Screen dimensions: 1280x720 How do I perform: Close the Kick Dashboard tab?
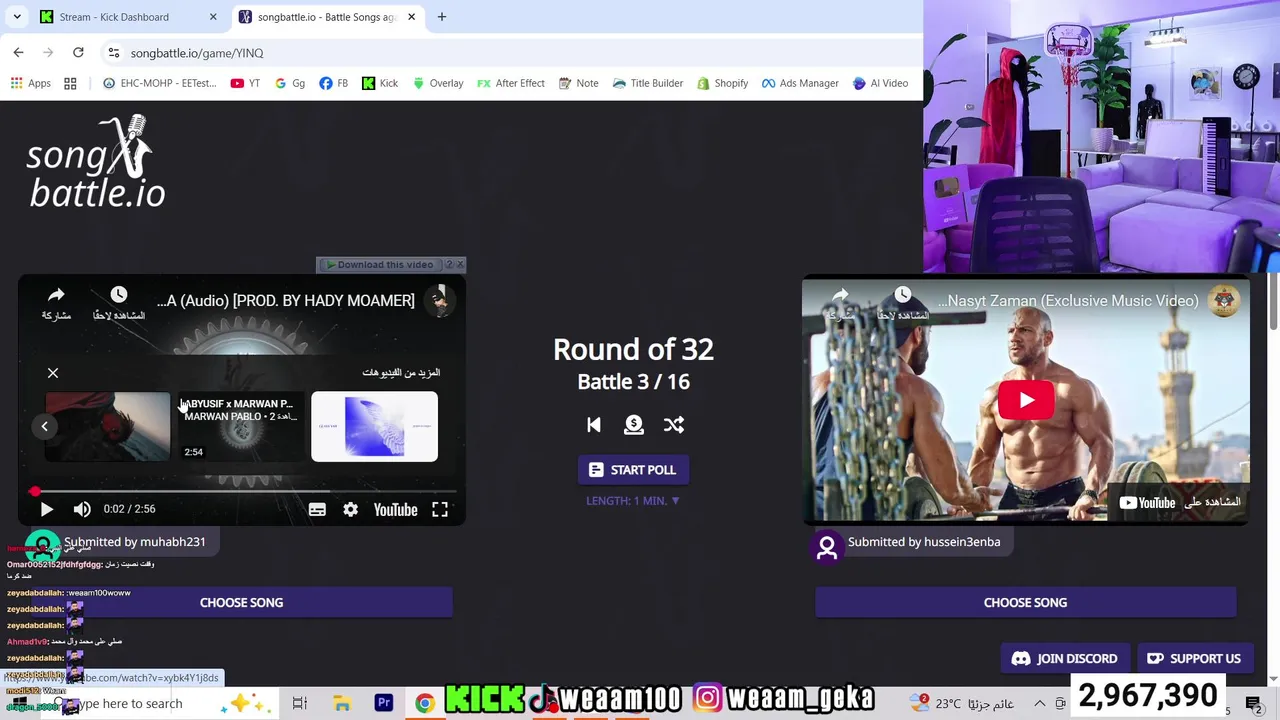point(213,17)
